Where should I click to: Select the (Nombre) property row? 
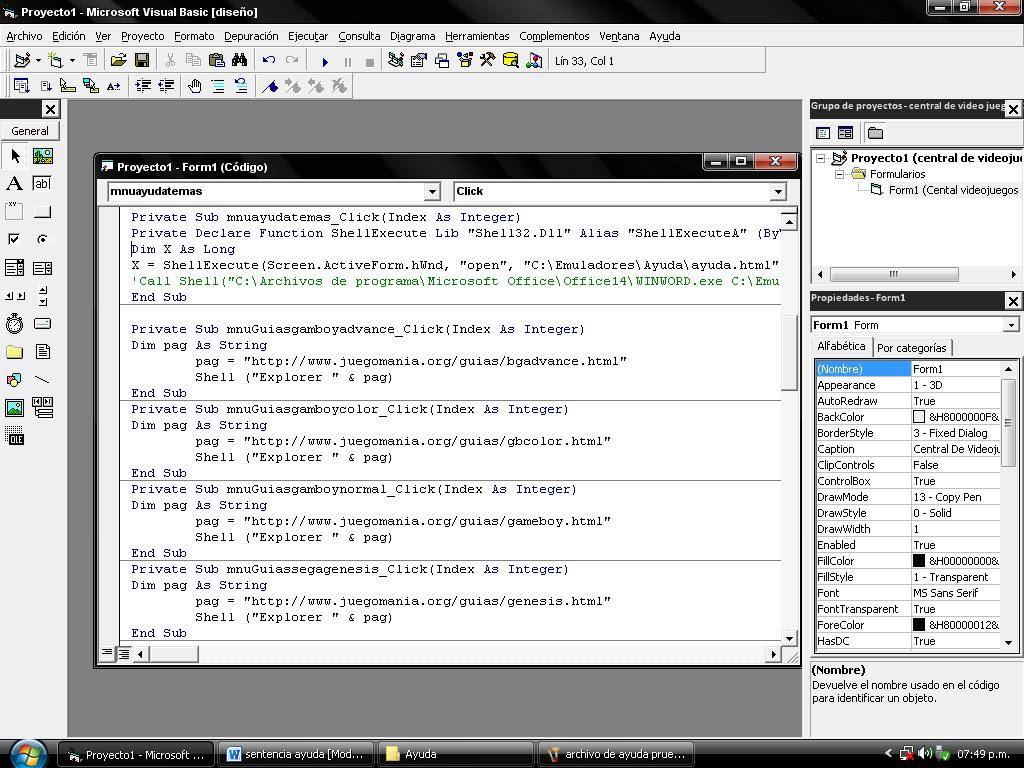908,369
